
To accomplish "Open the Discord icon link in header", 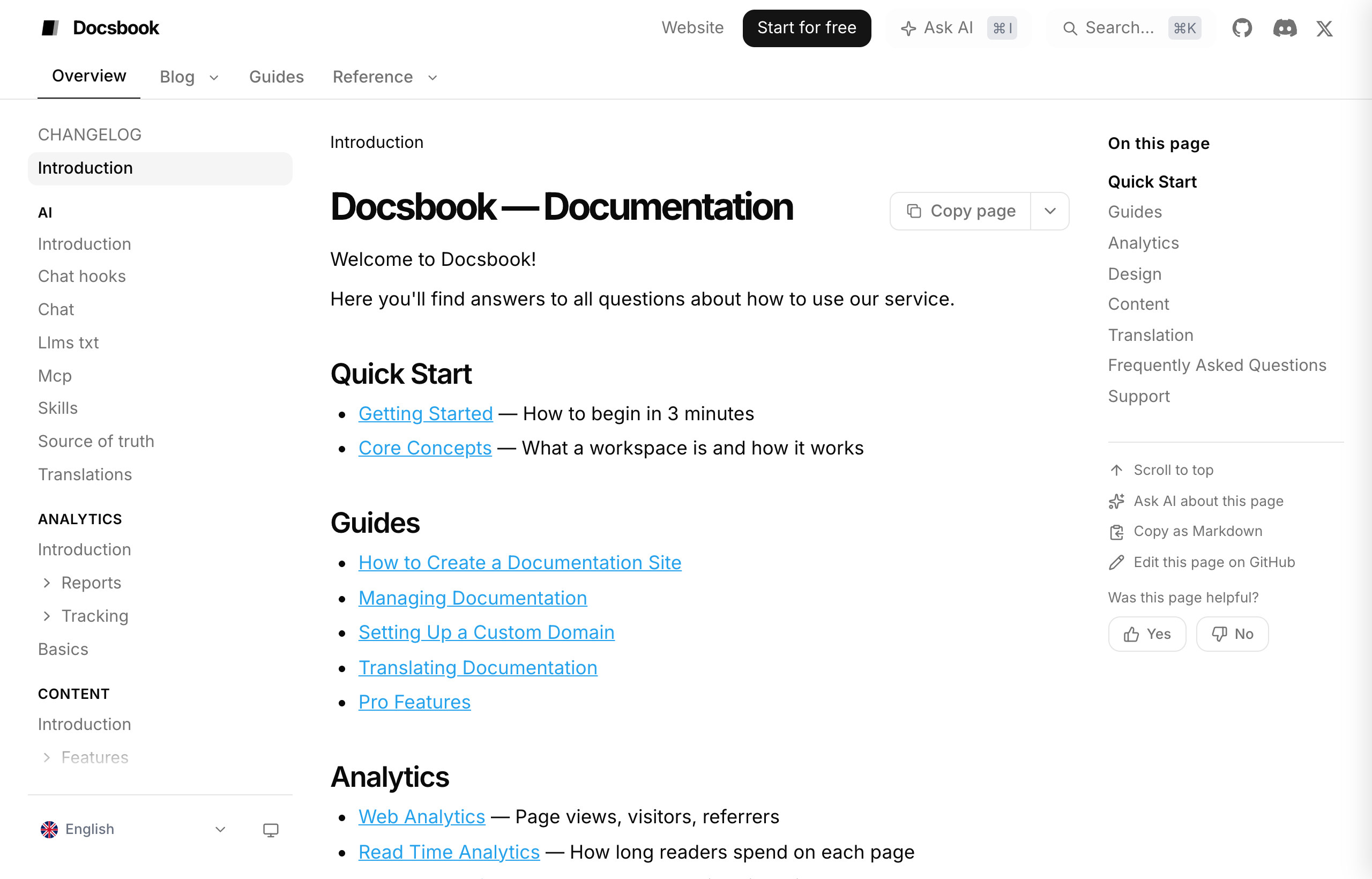I will pos(1285,28).
